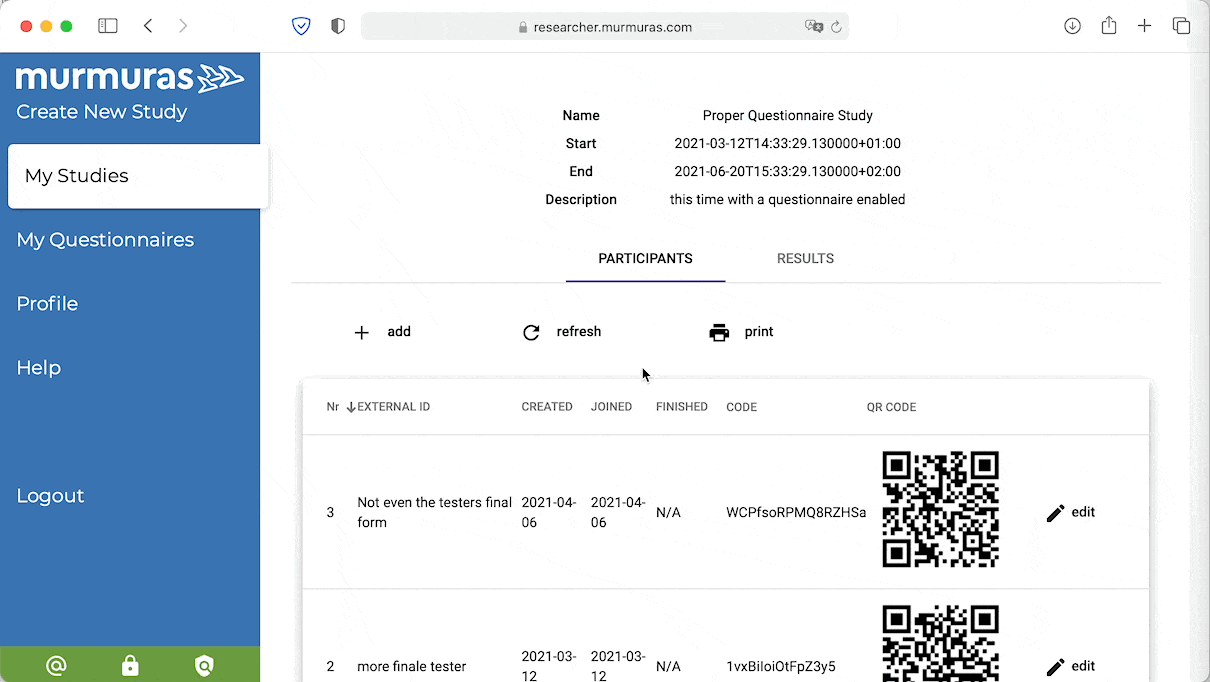Click the murmuras logo
The image size is (1210, 682).
[x=130, y=78]
